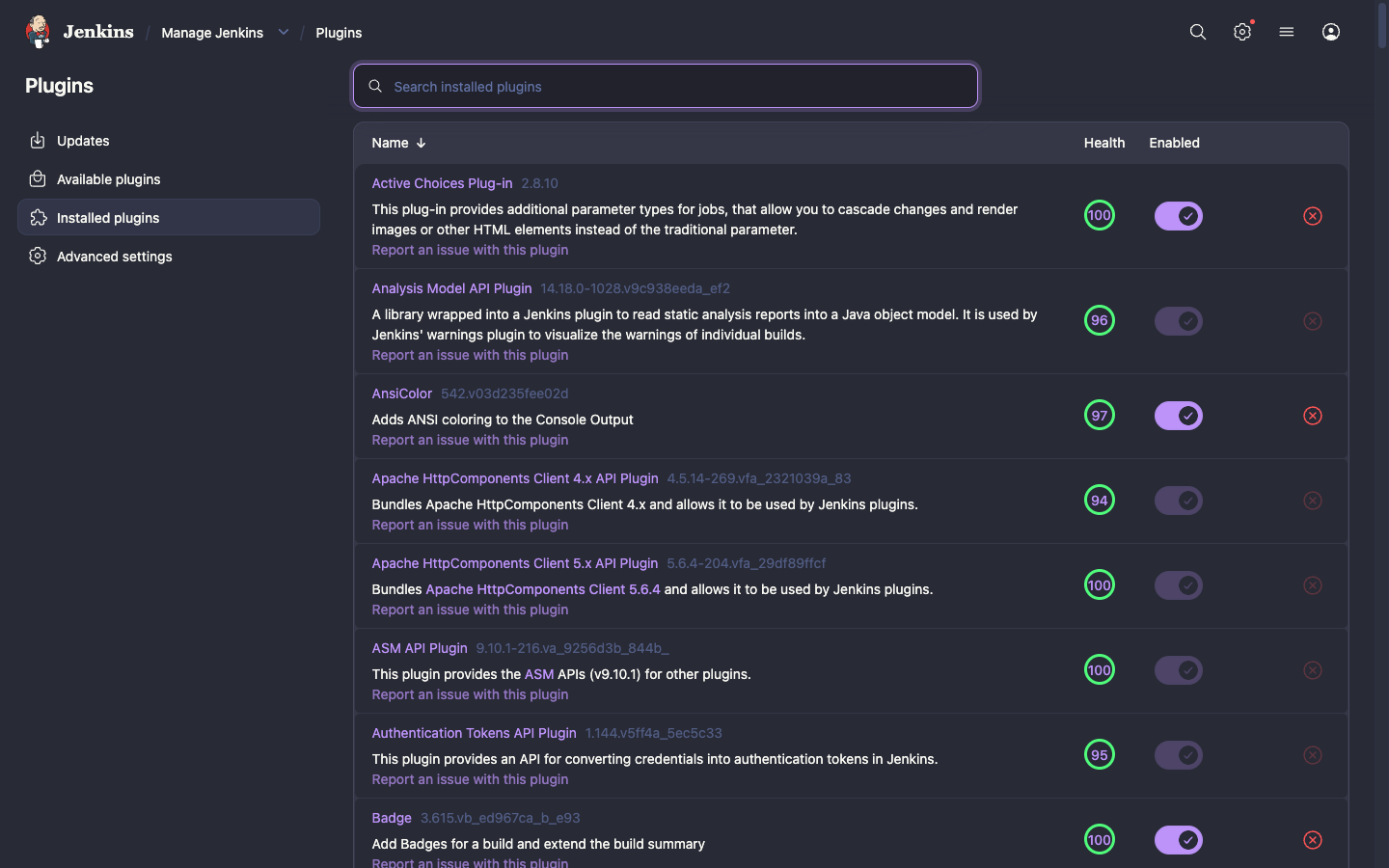The height and width of the screenshot is (868, 1389).
Task: Open the Badge plugin link
Action: tap(392, 818)
